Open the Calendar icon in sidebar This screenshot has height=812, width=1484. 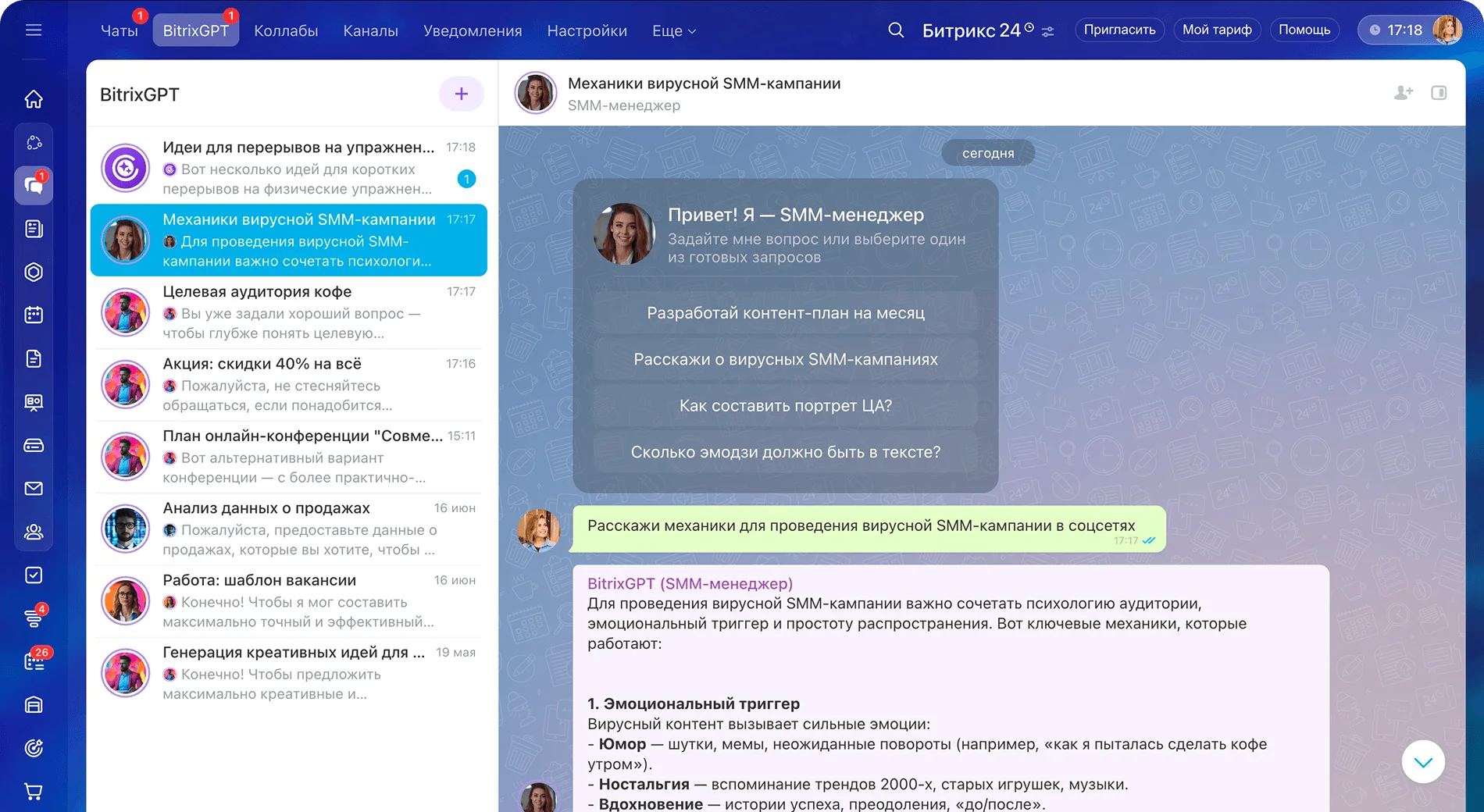point(34,315)
